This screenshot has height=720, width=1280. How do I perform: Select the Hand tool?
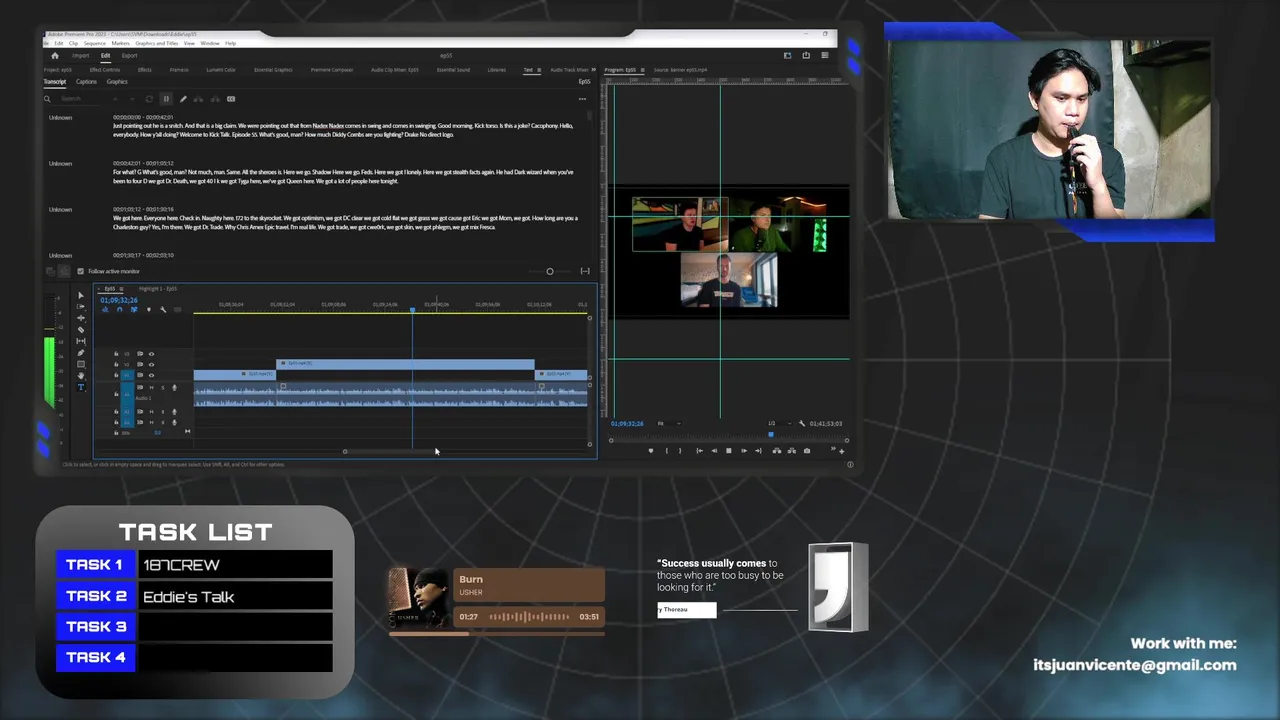(x=81, y=376)
